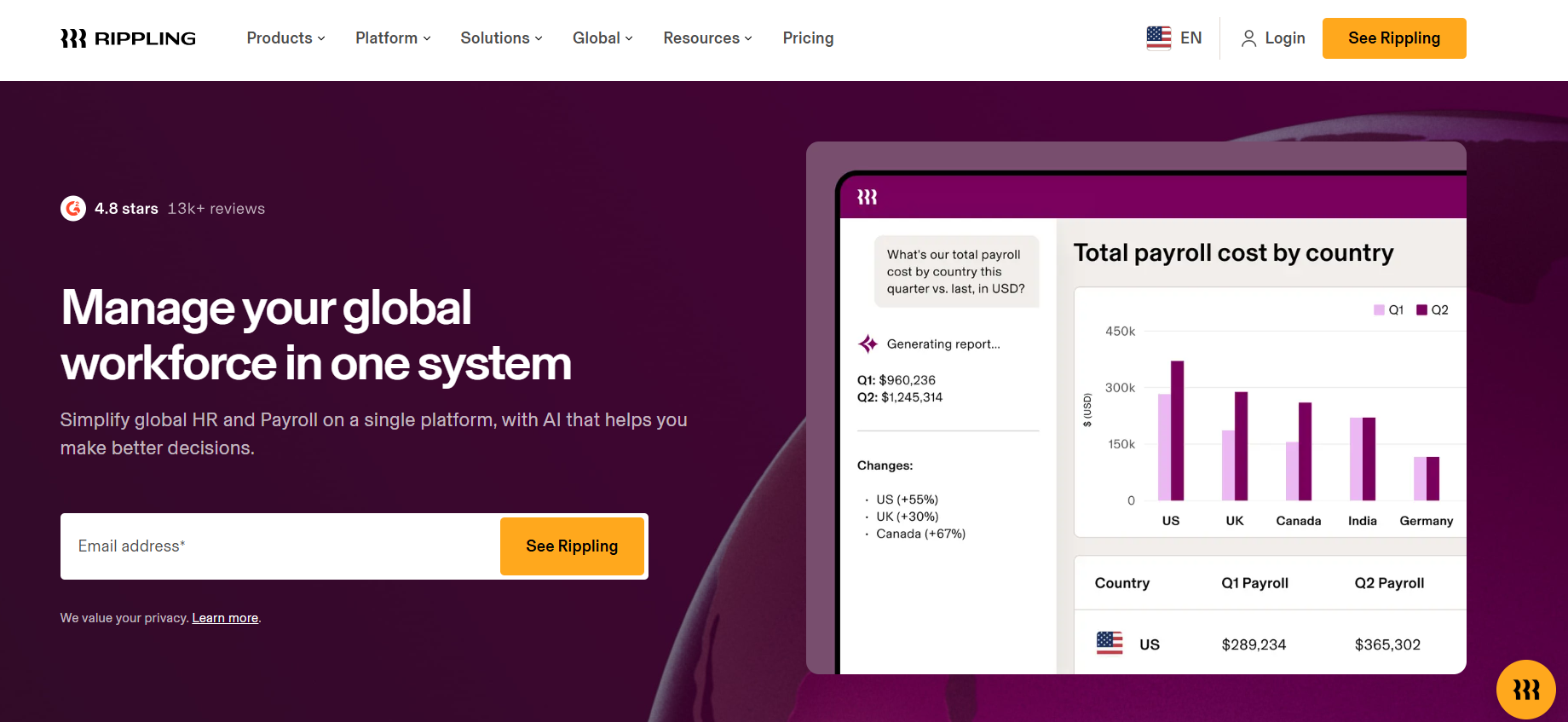Click the Country column header
The image size is (1568, 722).
1121,583
